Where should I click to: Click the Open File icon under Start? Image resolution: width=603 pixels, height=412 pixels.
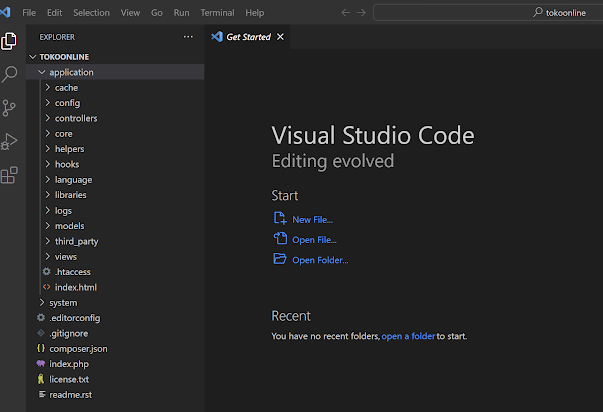coord(280,239)
